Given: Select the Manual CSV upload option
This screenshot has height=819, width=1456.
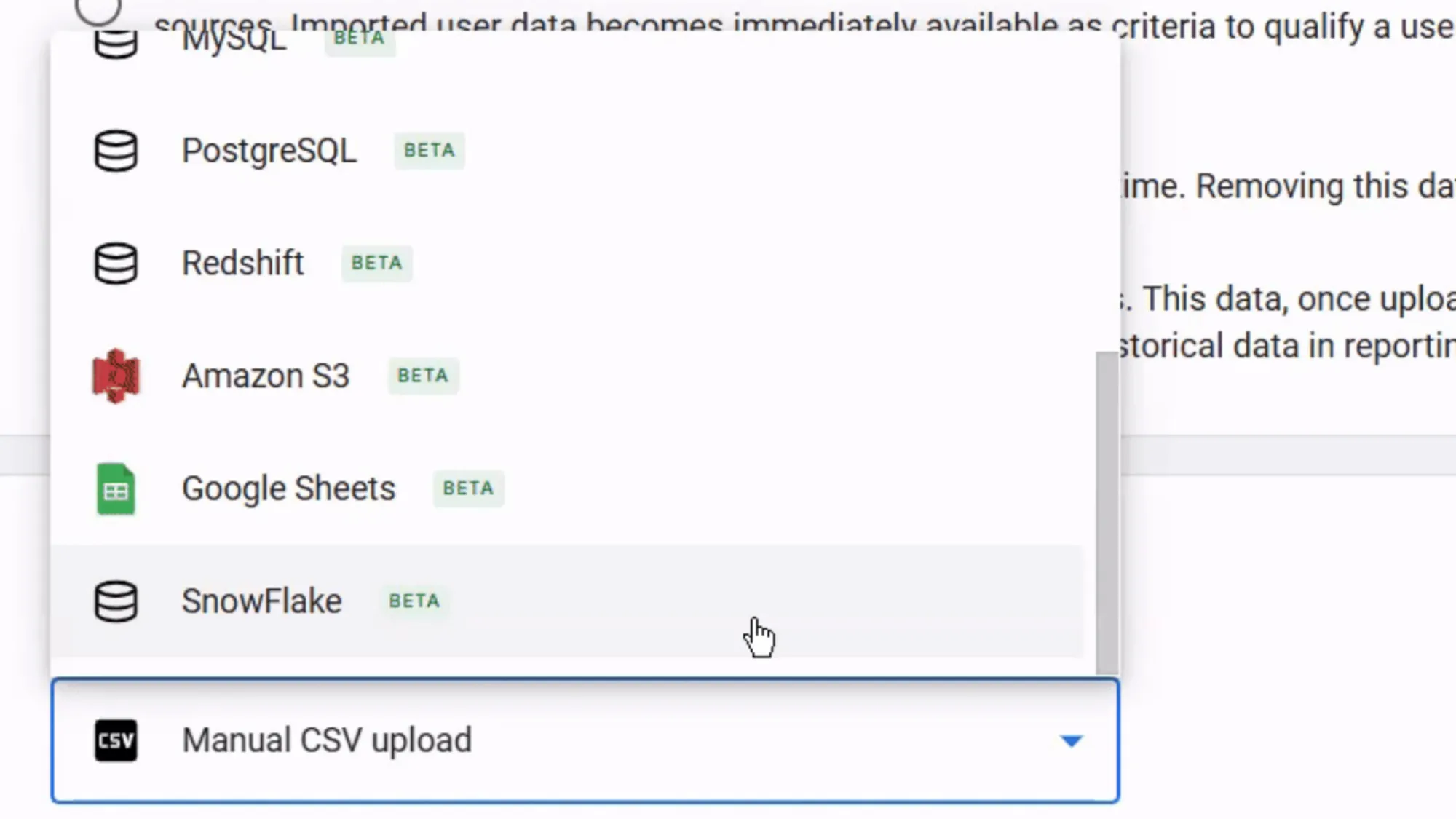Looking at the screenshot, I should (x=328, y=740).
